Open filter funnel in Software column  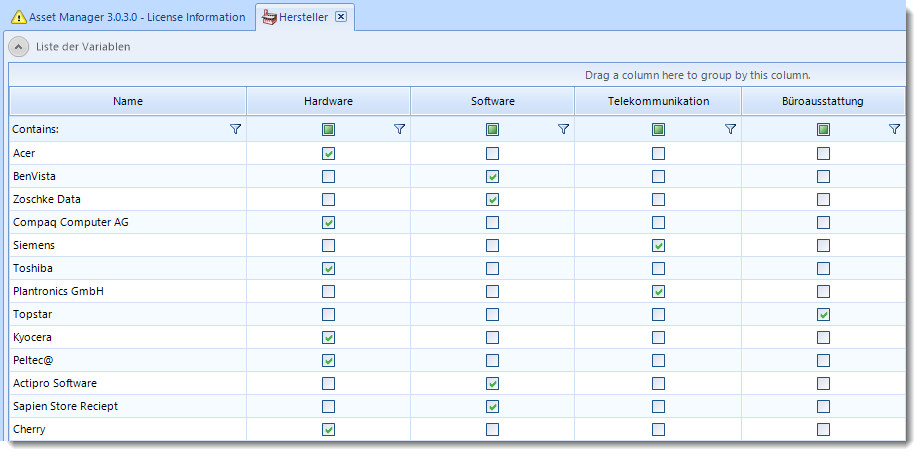[563, 129]
